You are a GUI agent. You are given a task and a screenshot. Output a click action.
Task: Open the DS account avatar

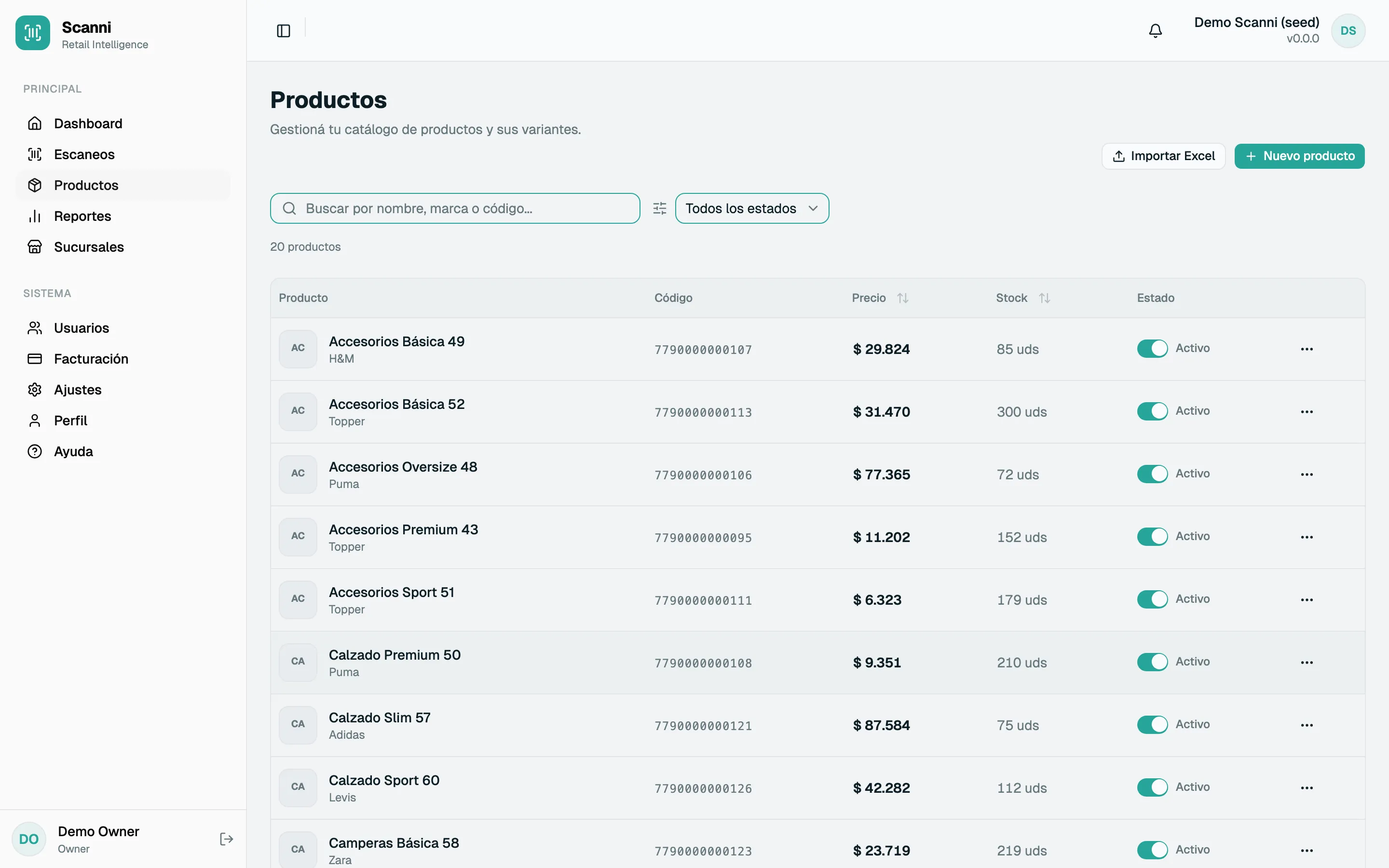tap(1348, 31)
